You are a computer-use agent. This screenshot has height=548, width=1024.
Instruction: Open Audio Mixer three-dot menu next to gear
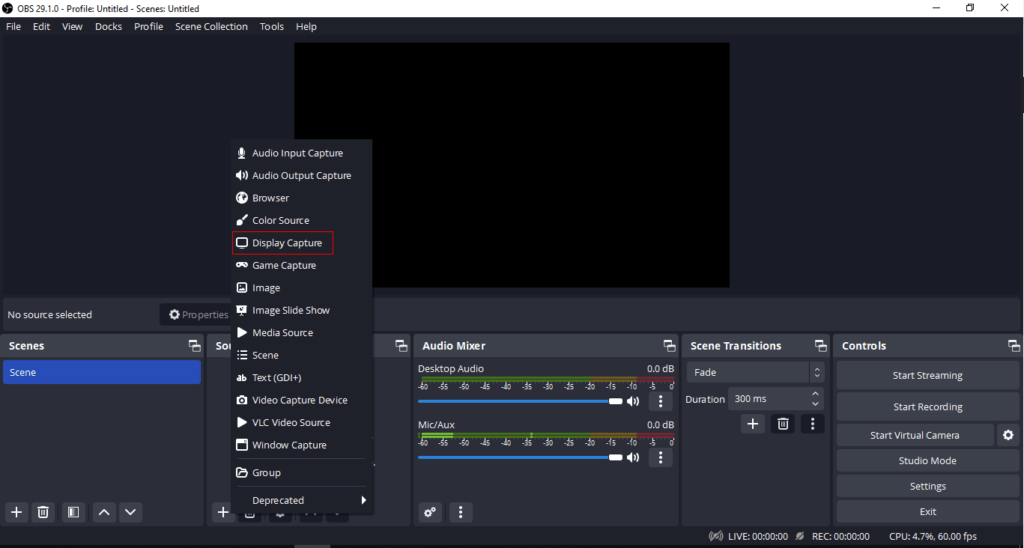[x=460, y=512]
